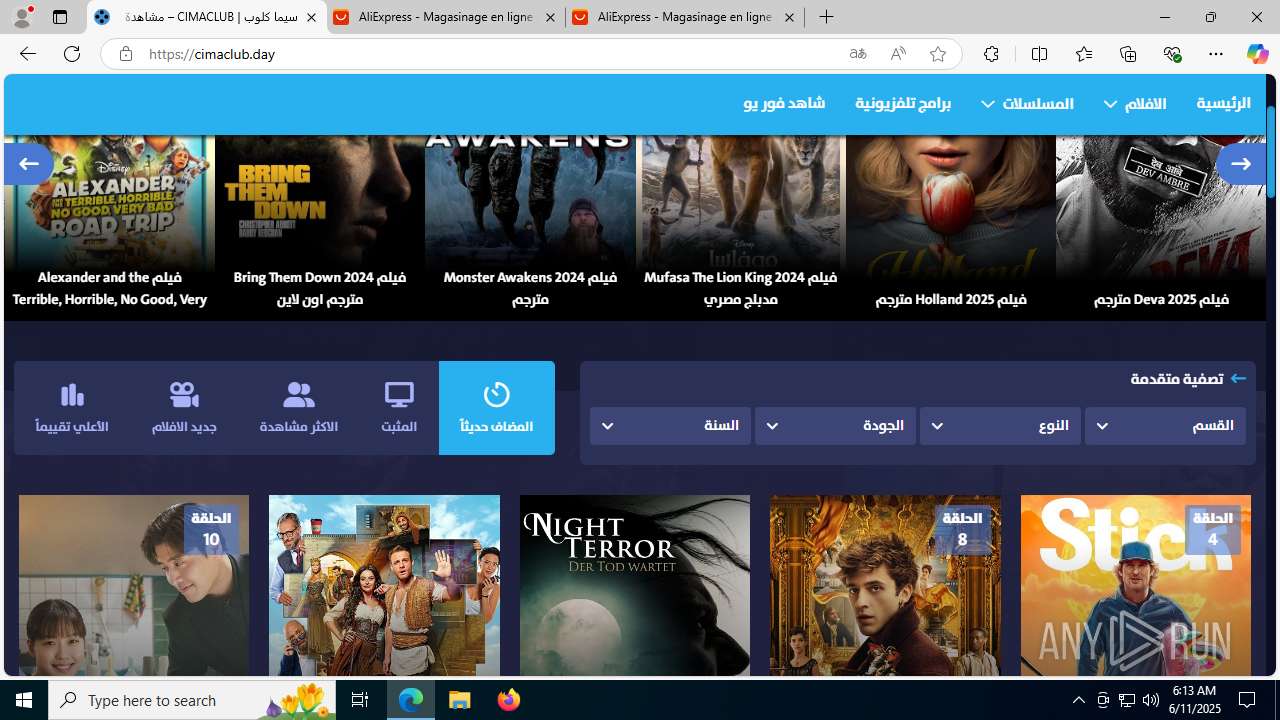Click the browser Back arrow
The height and width of the screenshot is (720, 1280).
click(x=27, y=54)
